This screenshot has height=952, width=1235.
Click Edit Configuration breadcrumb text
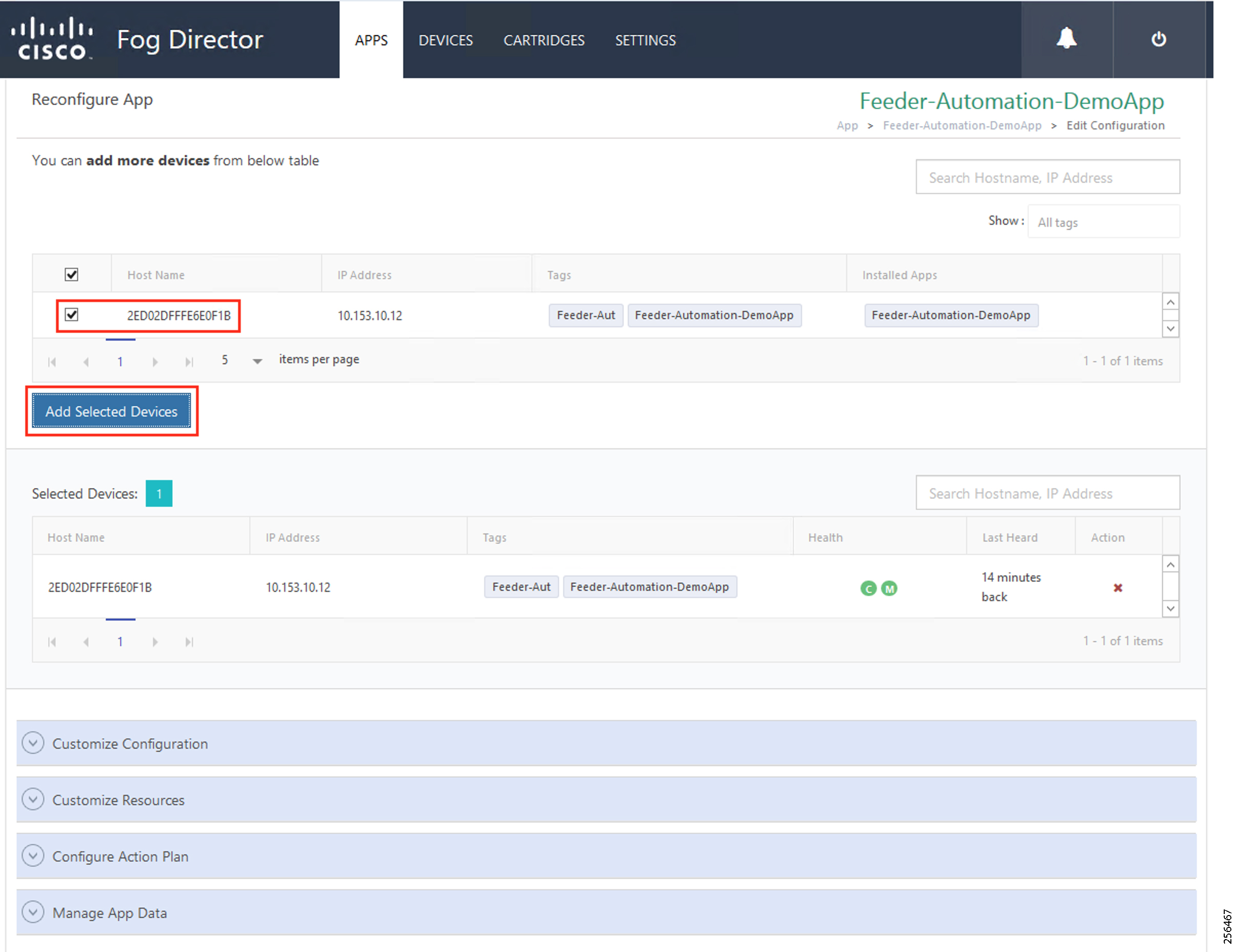tap(1115, 126)
